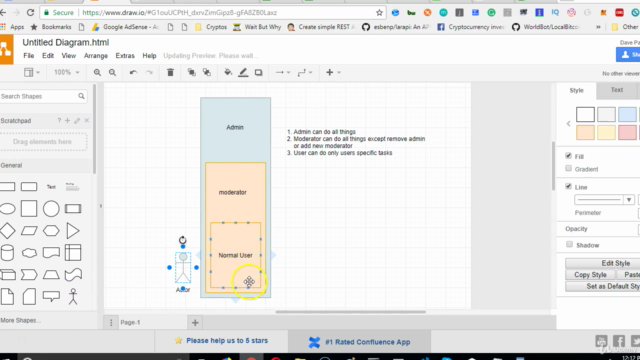Reload the browser page

click(30, 13)
